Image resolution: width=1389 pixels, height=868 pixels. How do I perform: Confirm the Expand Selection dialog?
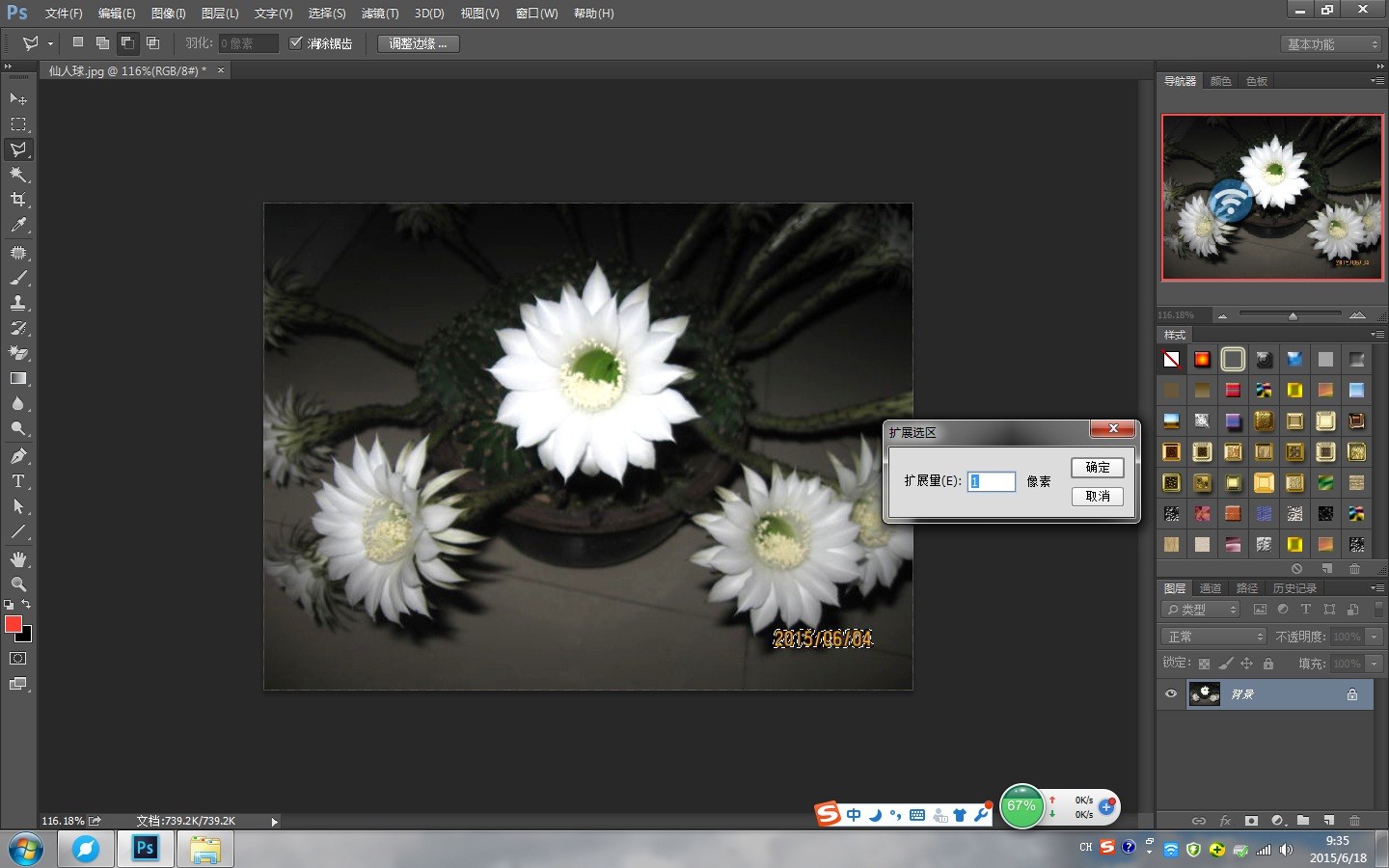1097,468
